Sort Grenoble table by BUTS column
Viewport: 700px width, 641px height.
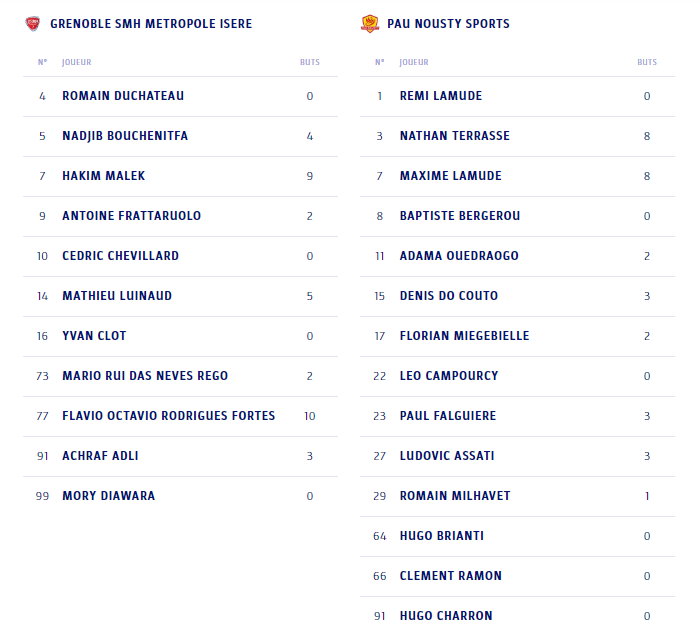309,62
